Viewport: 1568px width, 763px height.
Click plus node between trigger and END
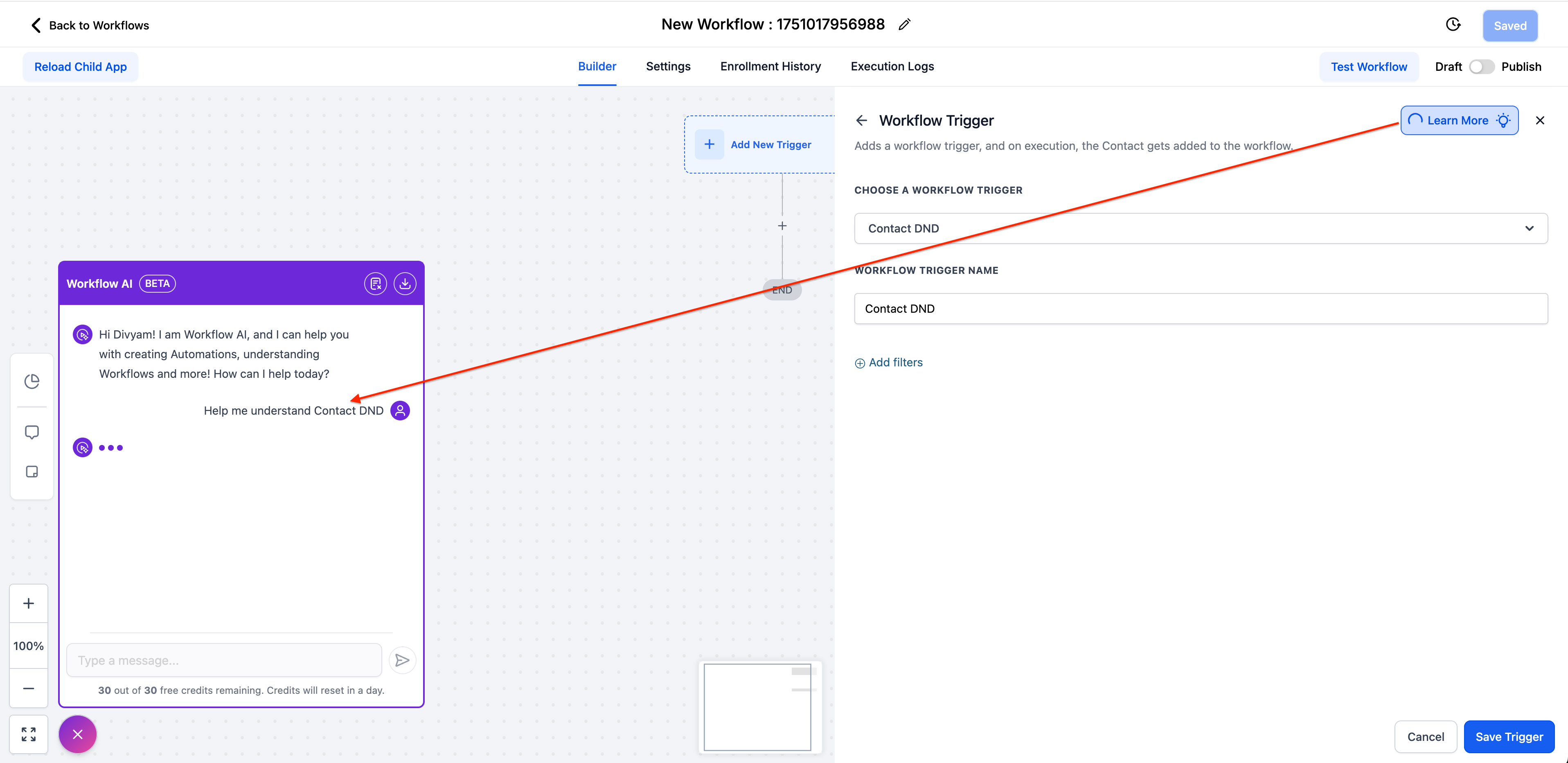click(782, 226)
